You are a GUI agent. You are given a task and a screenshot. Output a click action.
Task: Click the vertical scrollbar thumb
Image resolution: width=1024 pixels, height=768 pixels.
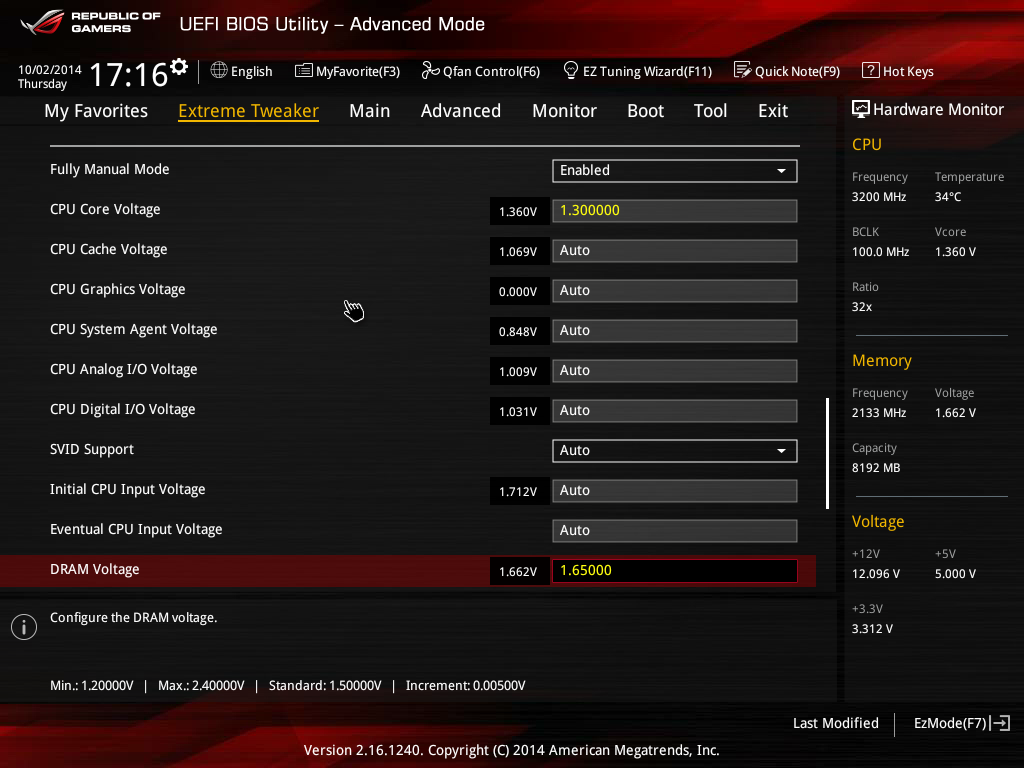(x=827, y=453)
